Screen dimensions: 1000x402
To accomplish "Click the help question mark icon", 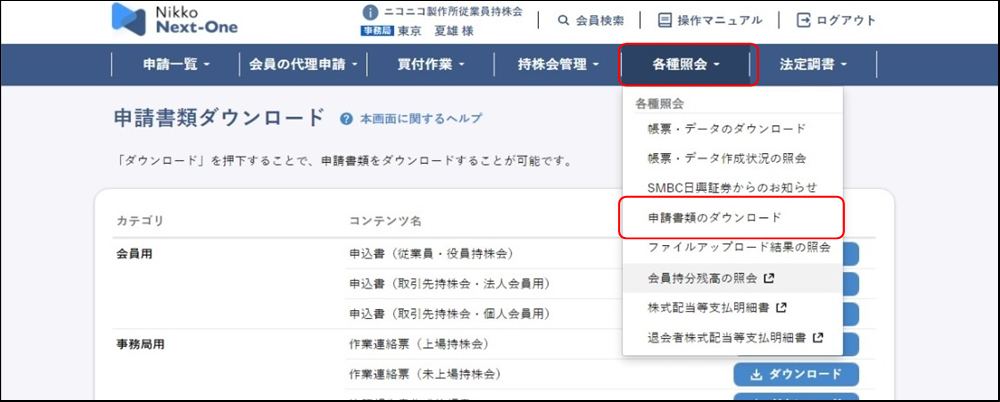I will coord(347,119).
